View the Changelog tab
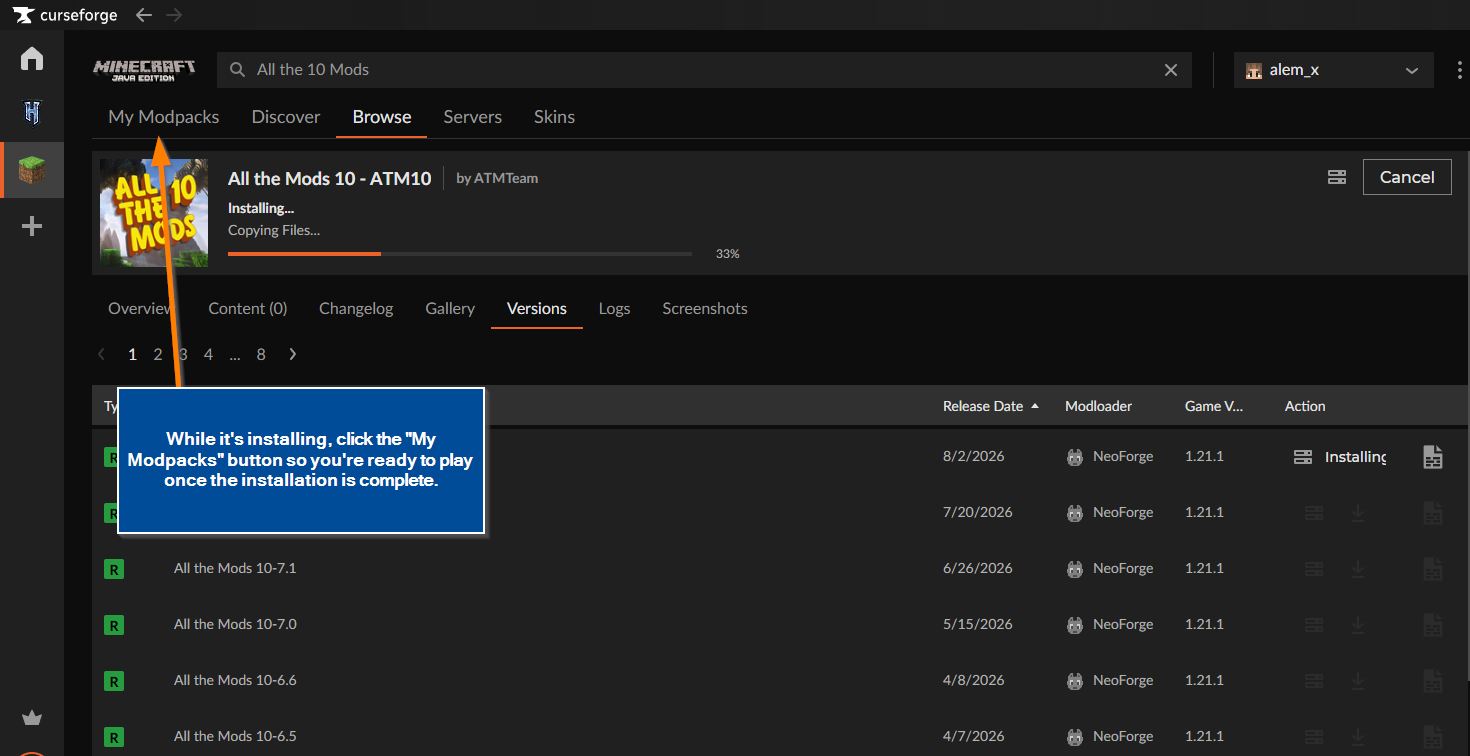This screenshot has width=1470, height=756. [x=356, y=308]
